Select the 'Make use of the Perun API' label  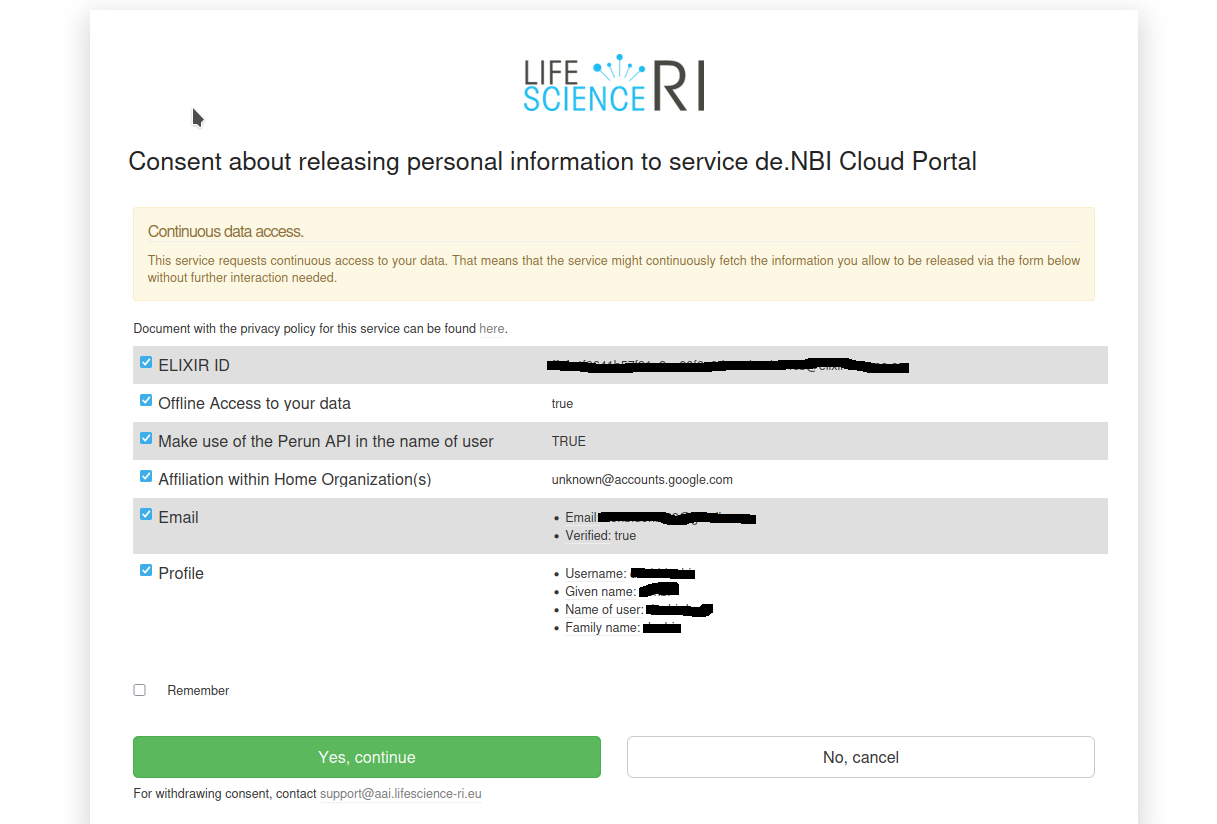click(x=325, y=441)
